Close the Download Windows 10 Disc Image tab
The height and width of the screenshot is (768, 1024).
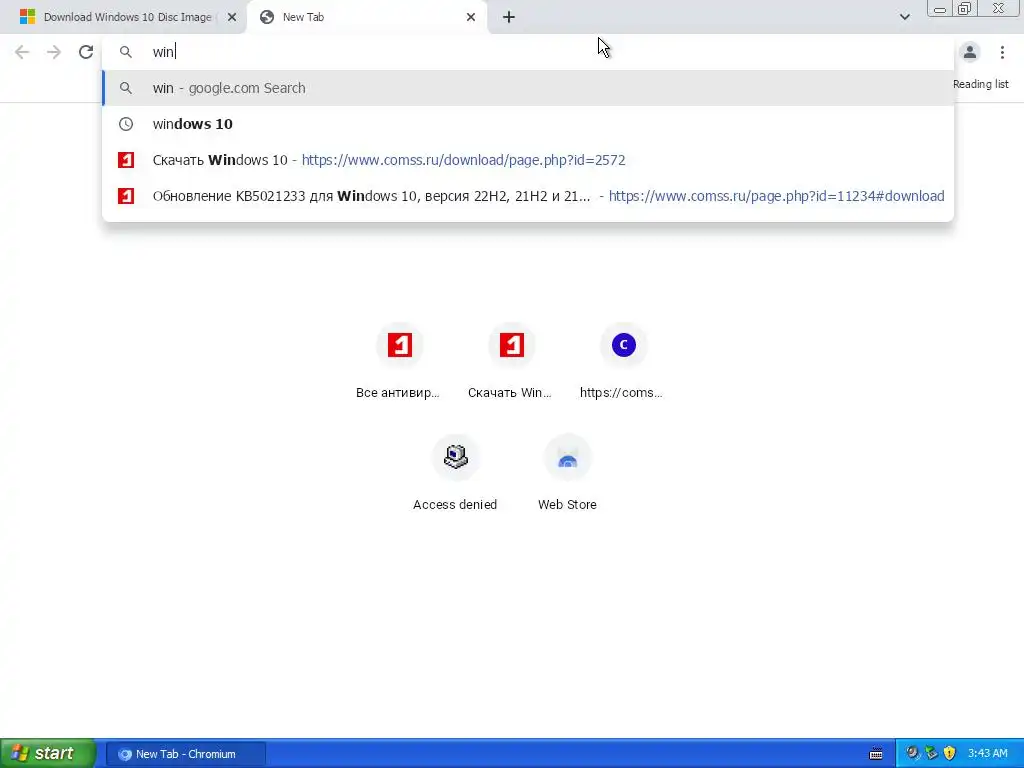coord(232,17)
